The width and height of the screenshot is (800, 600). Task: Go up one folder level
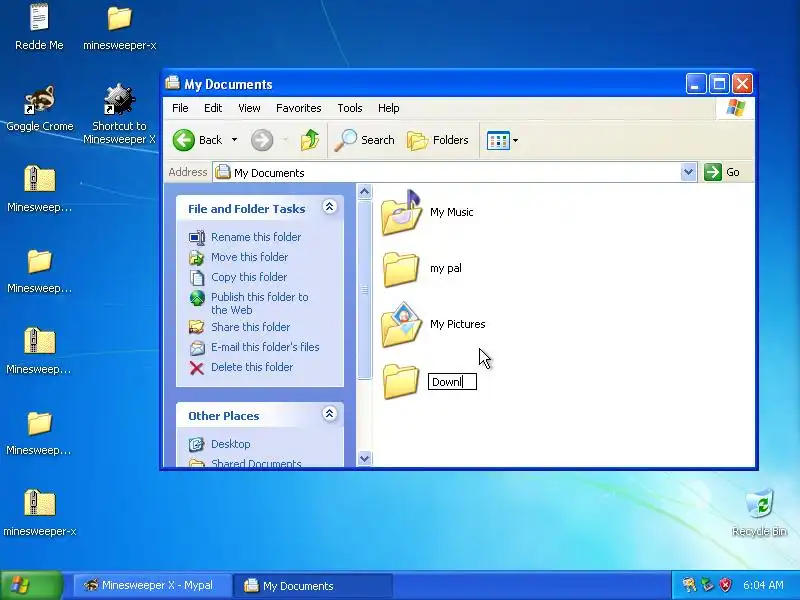tap(310, 140)
